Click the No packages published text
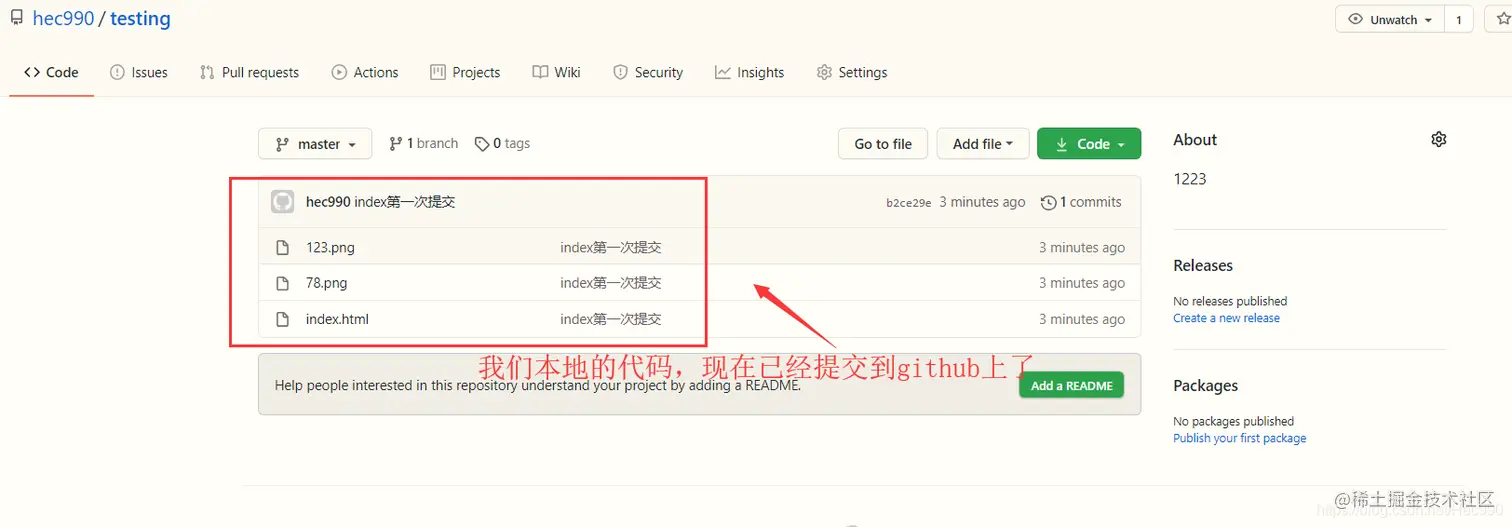Viewport: 1512px width, 527px height. pyautogui.click(x=1233, y=421)
